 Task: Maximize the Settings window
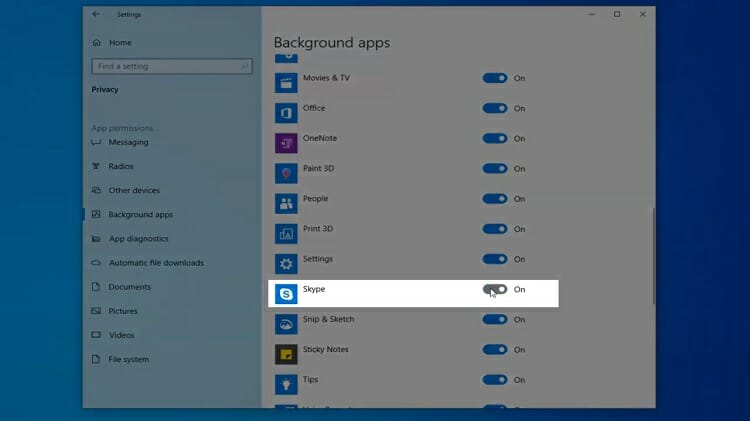pos(617,14)
